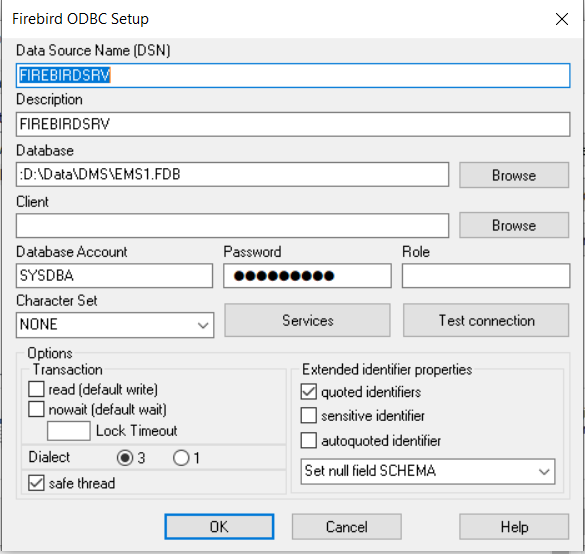Image resolution: width=585 pixels, height=554 pixels.
Task: Click the Database path input field
Action: [x=232, y=174]
